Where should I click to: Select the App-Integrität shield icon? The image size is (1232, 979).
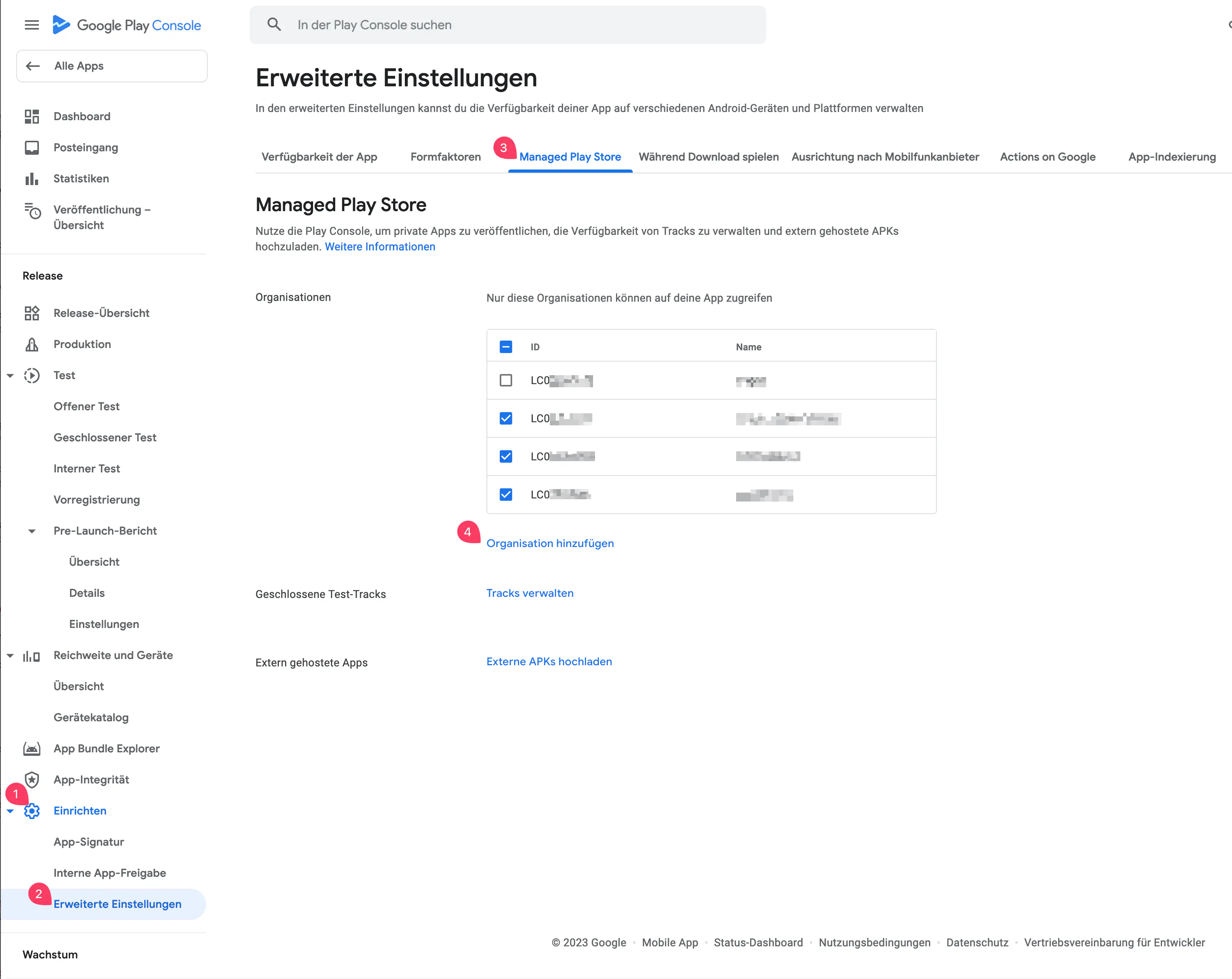pos(32,780)
